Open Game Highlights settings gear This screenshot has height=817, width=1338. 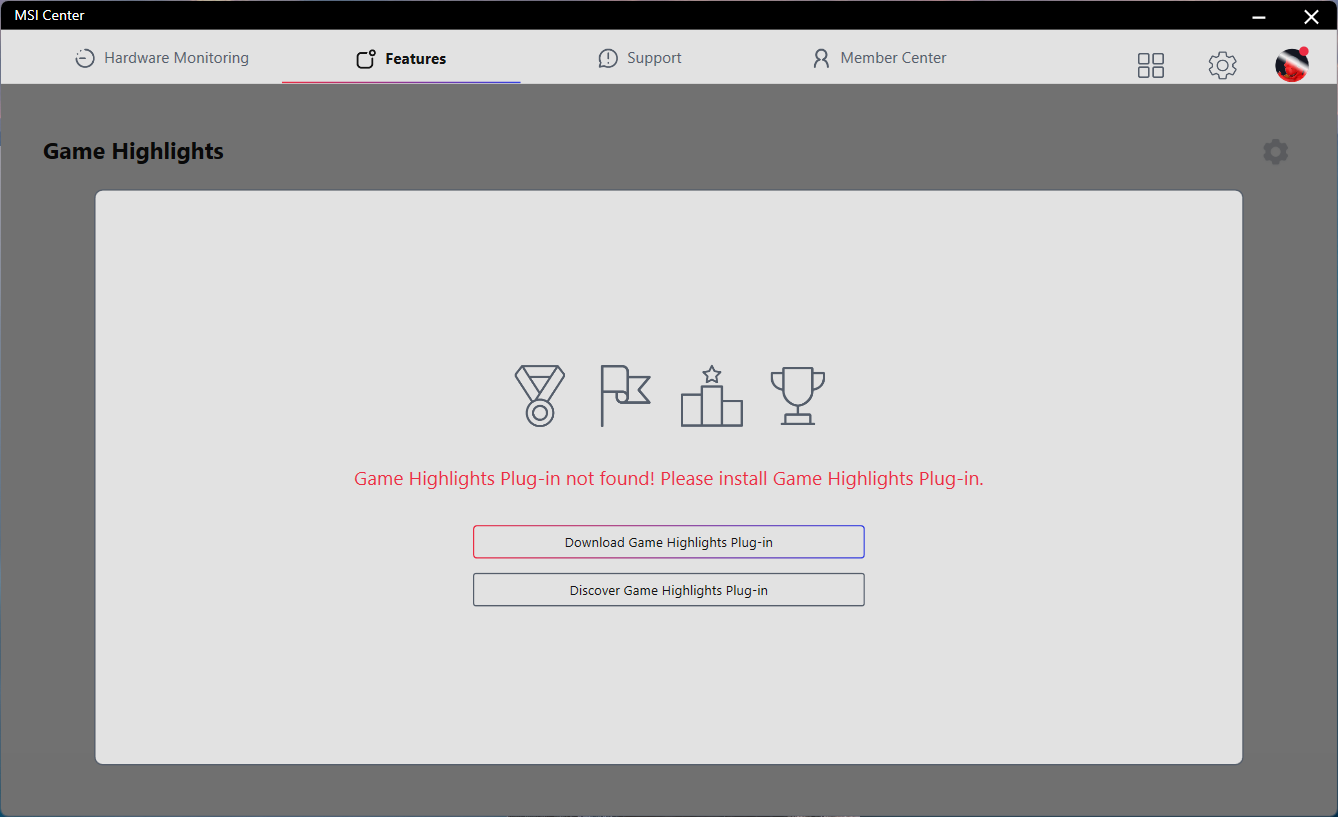coord(1275,152)
